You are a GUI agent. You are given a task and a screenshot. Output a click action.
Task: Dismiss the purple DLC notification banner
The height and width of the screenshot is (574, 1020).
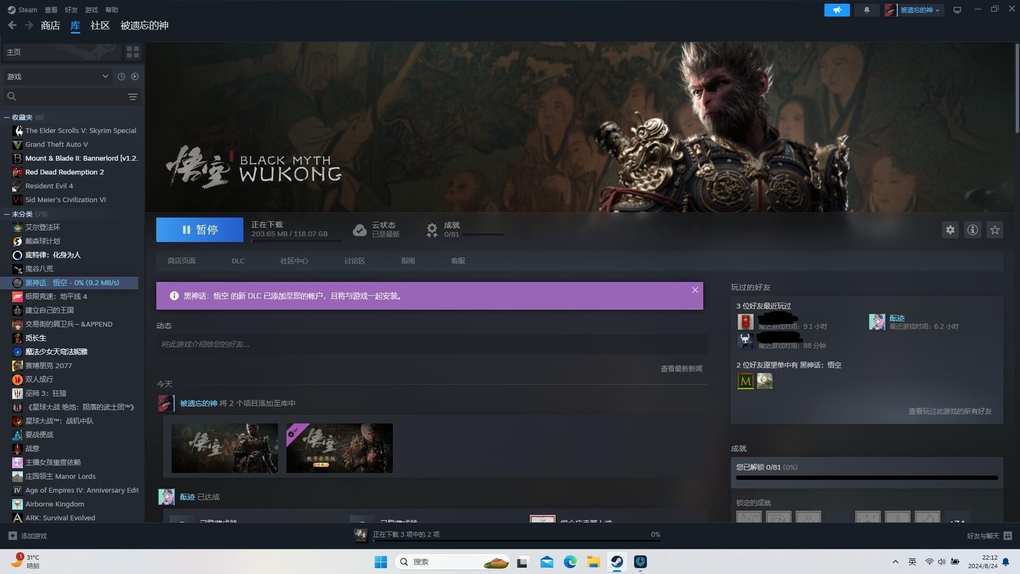tap(695, 290)
